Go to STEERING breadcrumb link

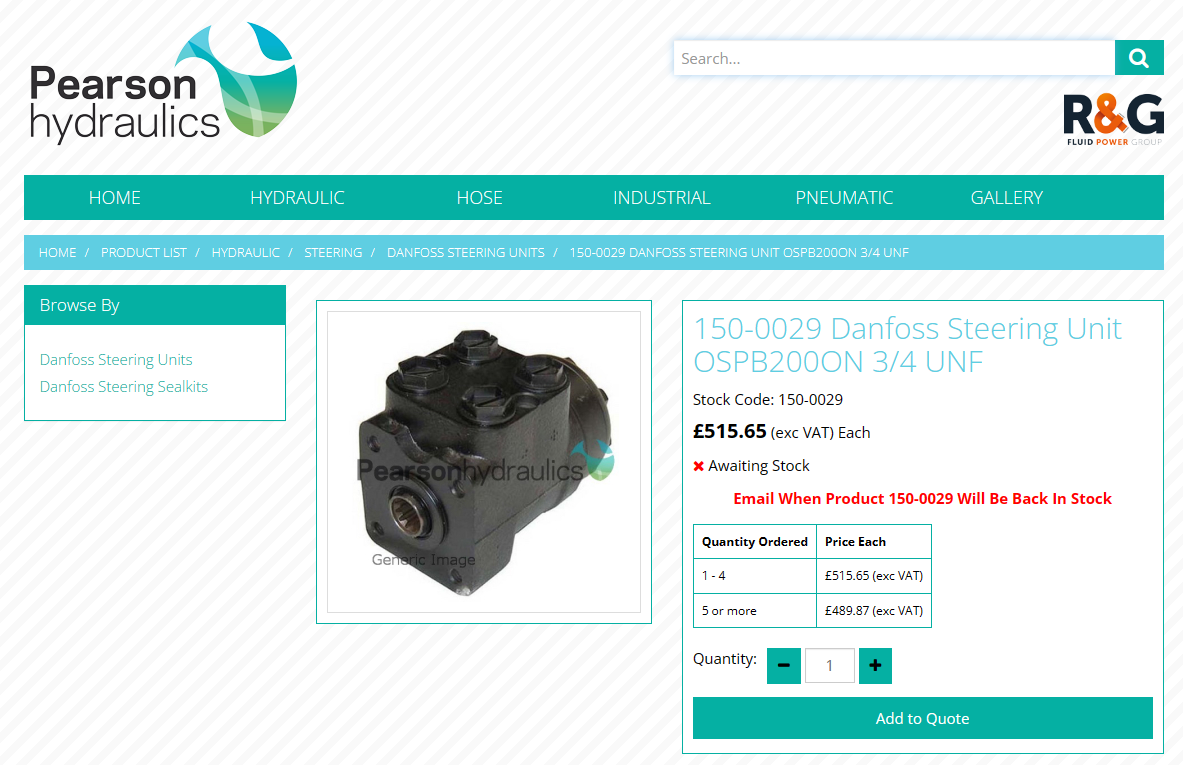(333, 253)
